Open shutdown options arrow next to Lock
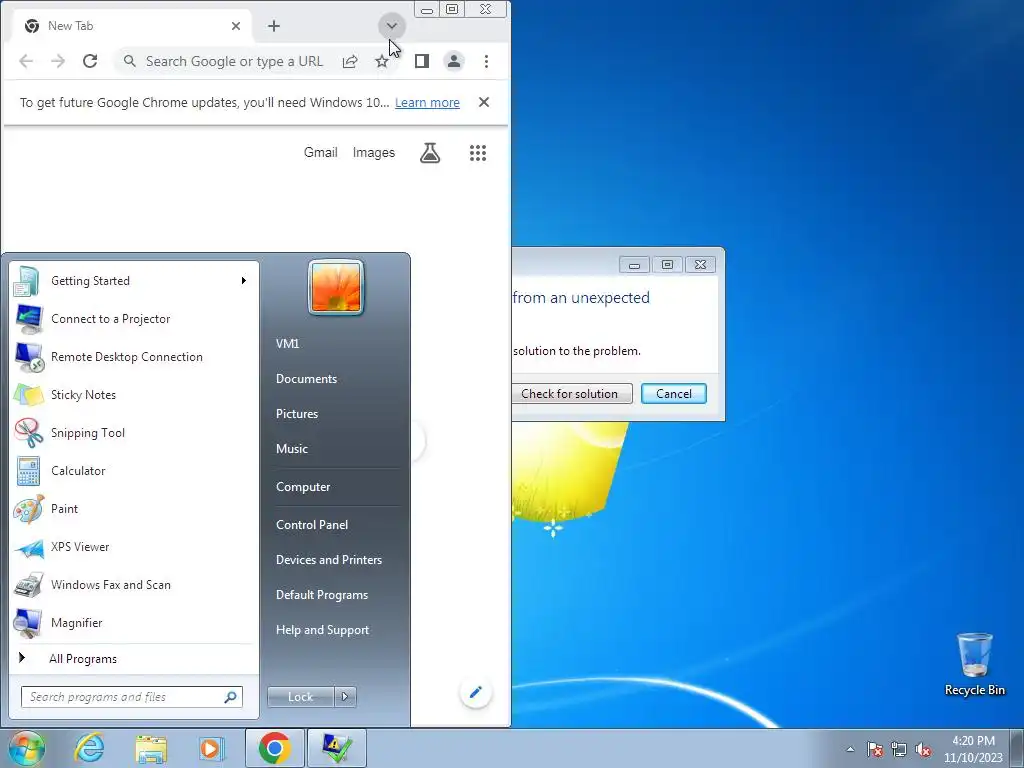The height and width of the screenshot is (768, 1024). pos(345,697)
